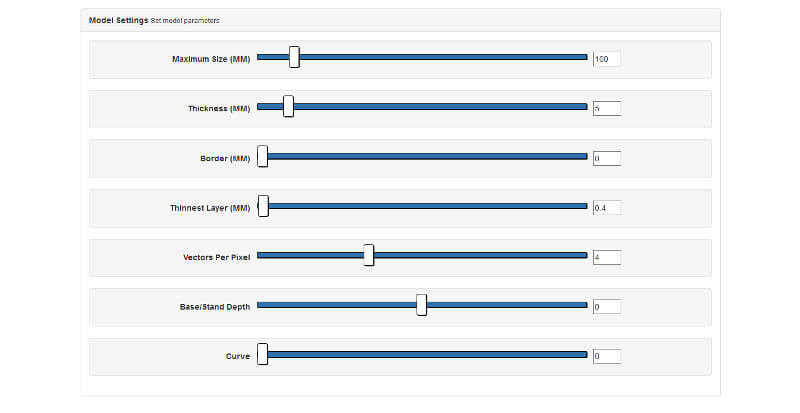Focus the Vectors Per Pixel input box
The width and height of the screenshot is (800, 413).
[606, 257]
